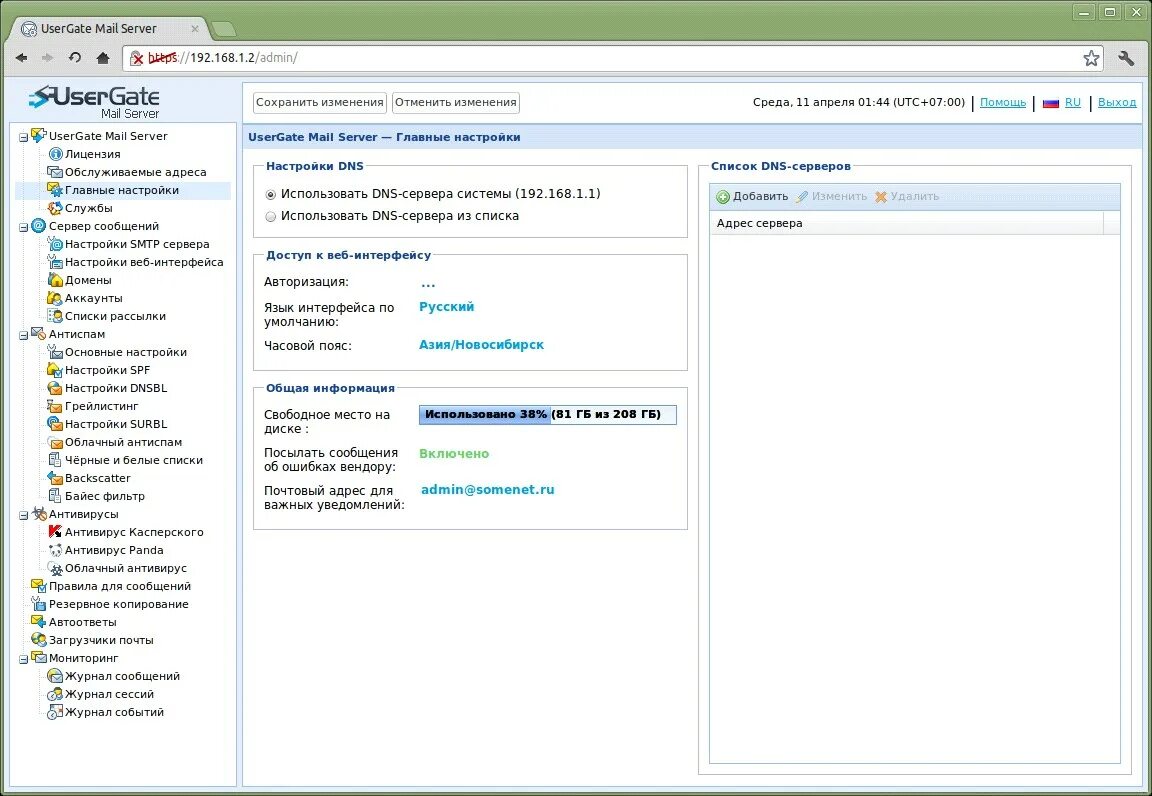
Task: Click the Журнал событий icon
Action: pyautogui.click(x=55, y=712)
